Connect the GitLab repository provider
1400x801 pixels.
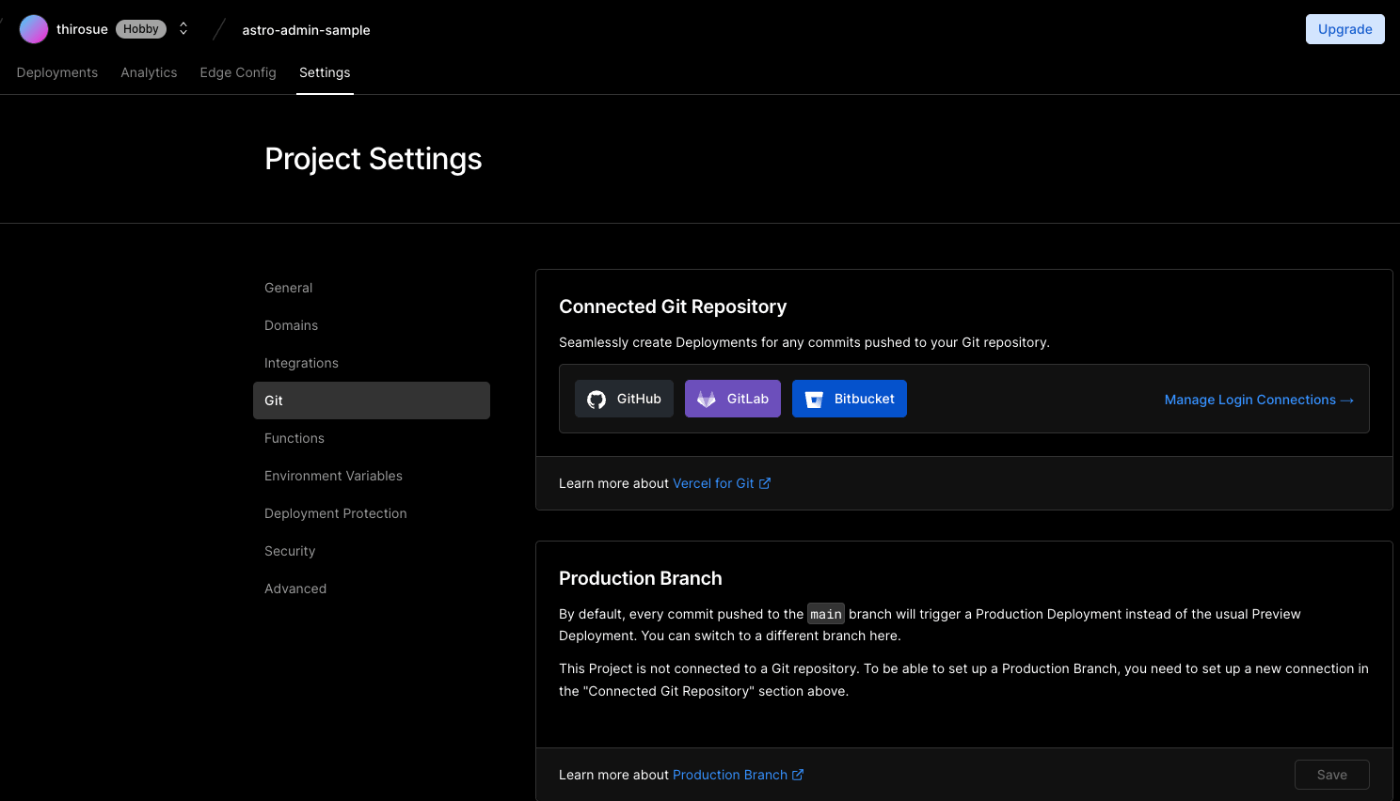[x=732, y=399]
